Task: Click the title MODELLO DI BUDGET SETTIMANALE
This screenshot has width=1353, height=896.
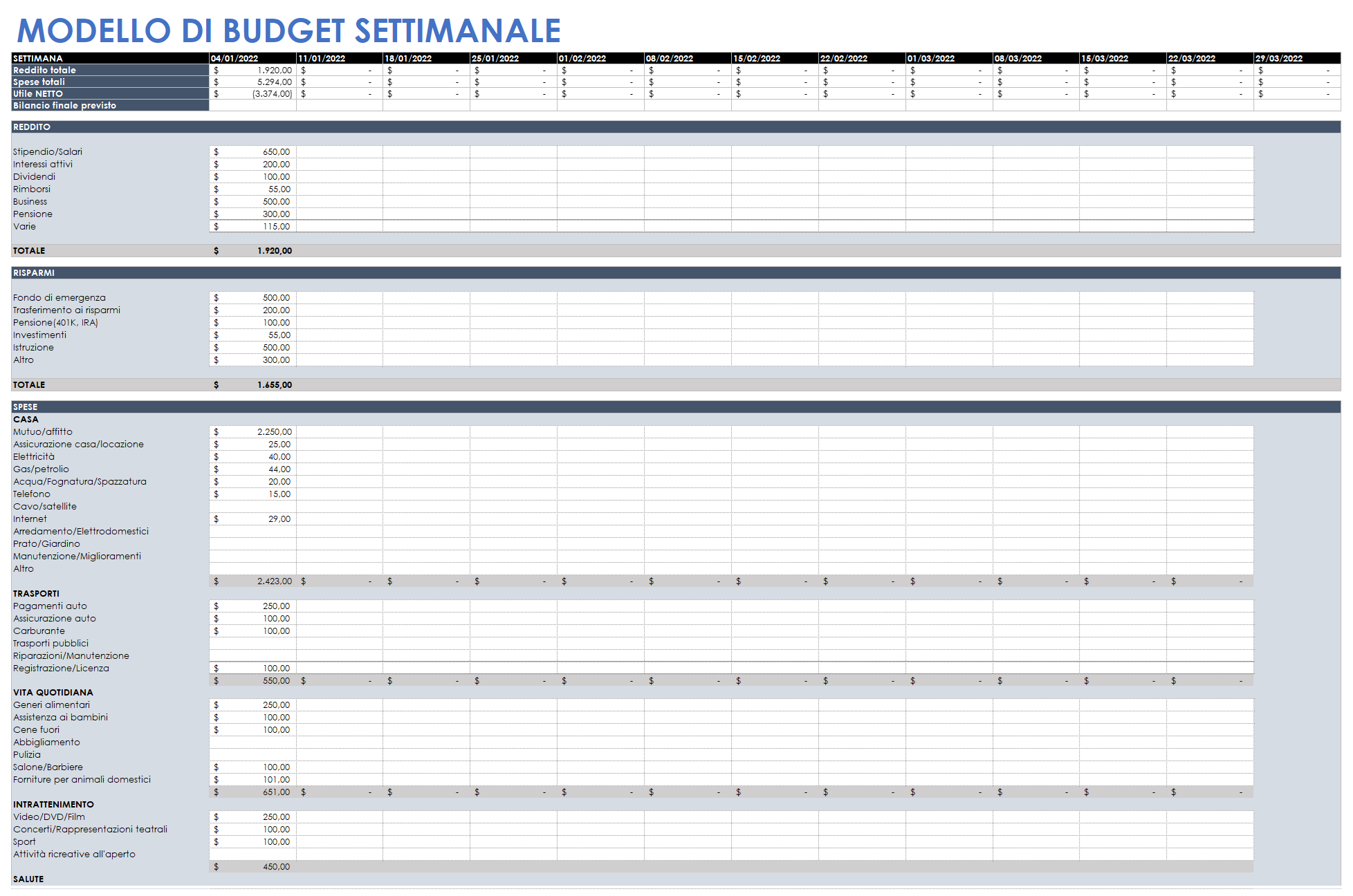Action: [288, 30]
